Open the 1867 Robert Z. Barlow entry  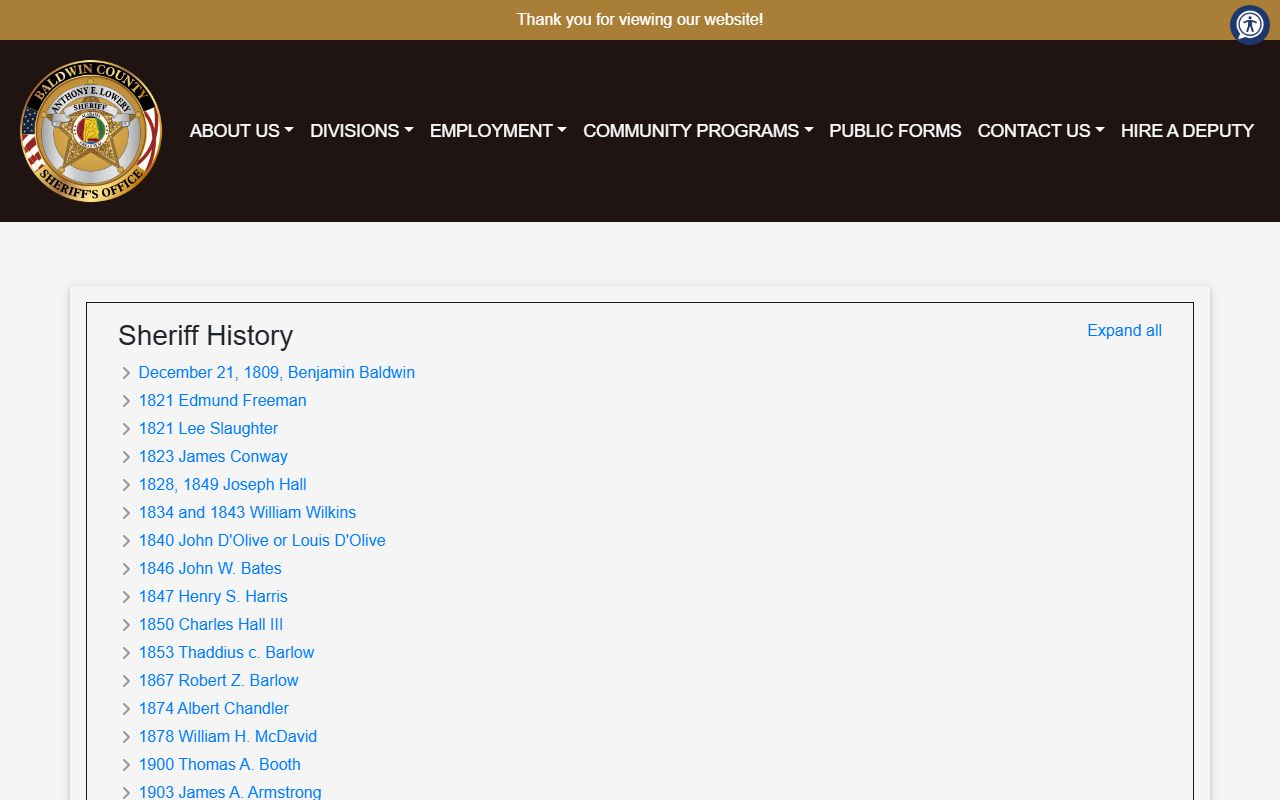click(218, 680)
